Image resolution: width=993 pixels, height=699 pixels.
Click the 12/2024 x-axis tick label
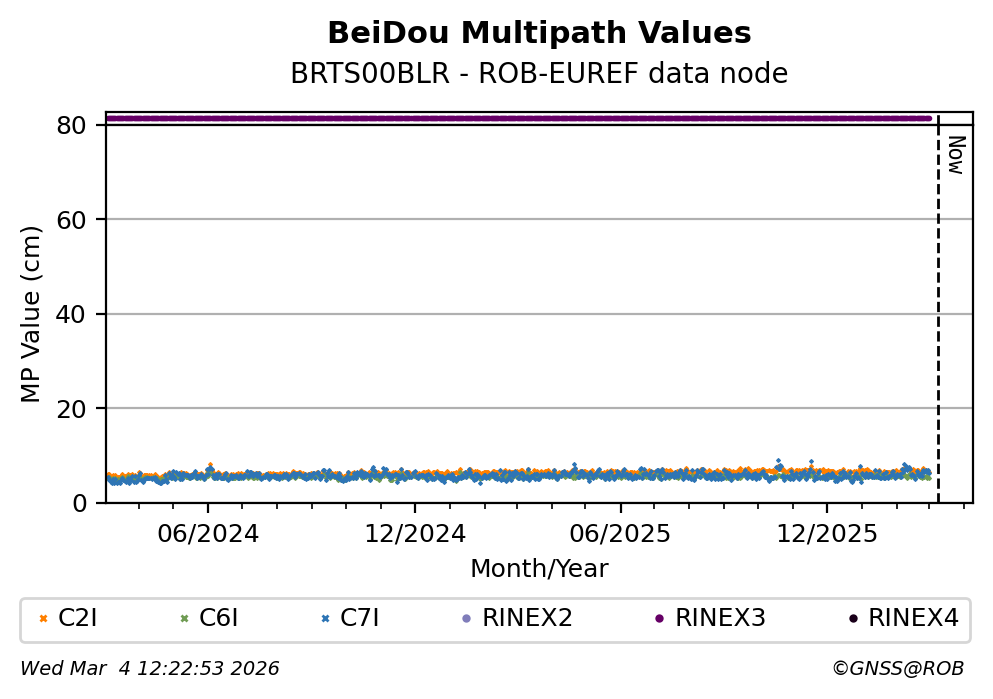click(413, 534)
